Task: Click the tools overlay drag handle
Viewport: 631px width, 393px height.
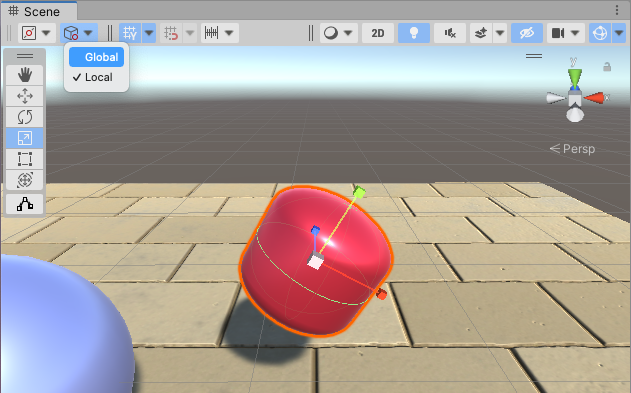Action: (x=25, y=56)
